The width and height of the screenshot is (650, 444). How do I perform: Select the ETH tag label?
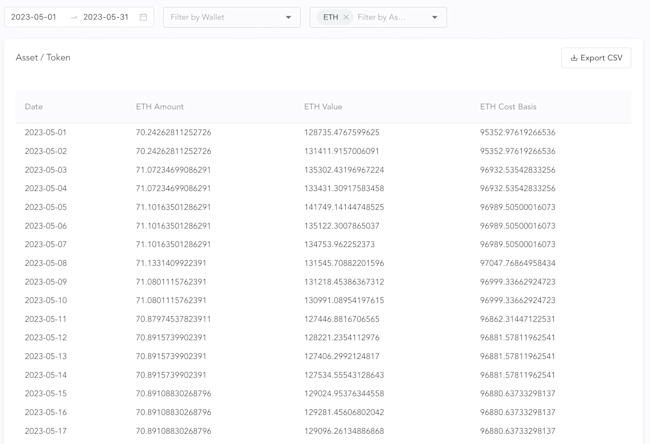(x=330, y=17)
